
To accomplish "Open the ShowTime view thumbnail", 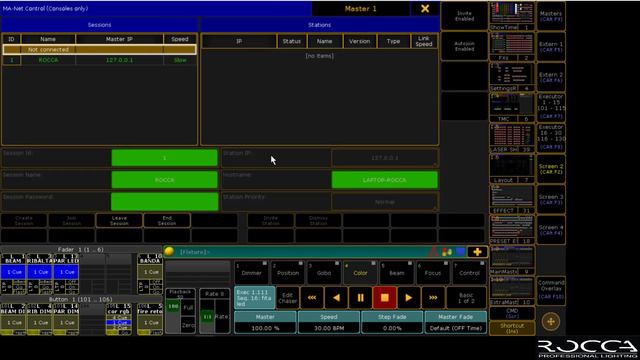I will (512, 16).
